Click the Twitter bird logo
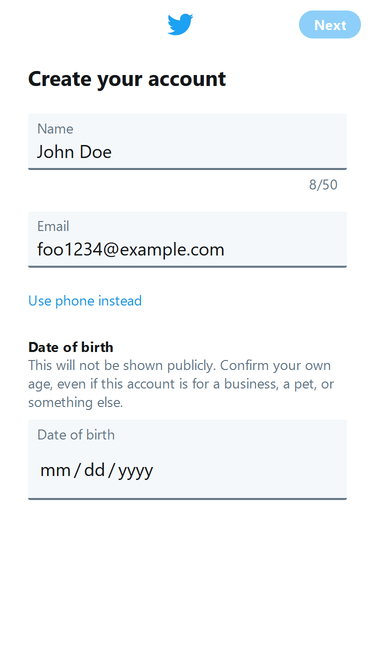This screenshot has height=667, width=375. pos(180,24)
